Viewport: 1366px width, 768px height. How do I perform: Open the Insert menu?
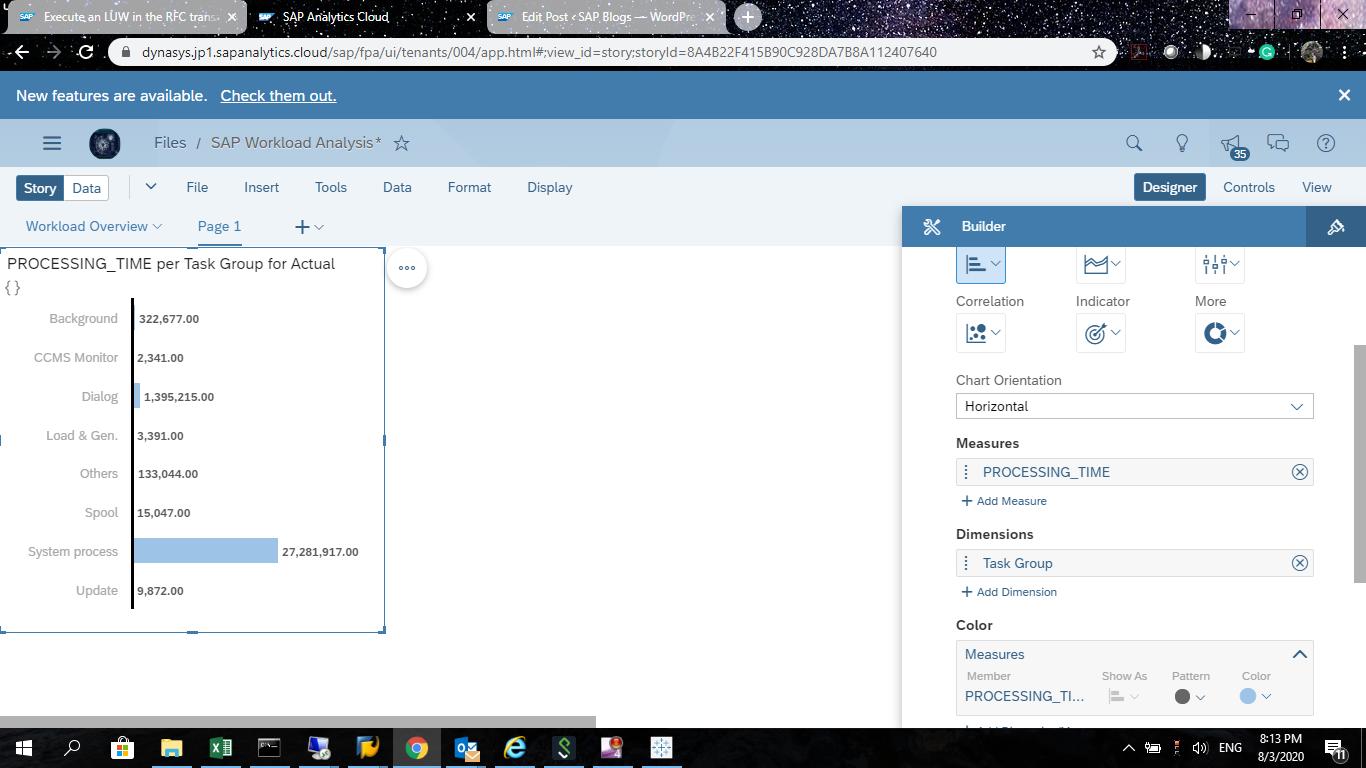coord(261,187)
